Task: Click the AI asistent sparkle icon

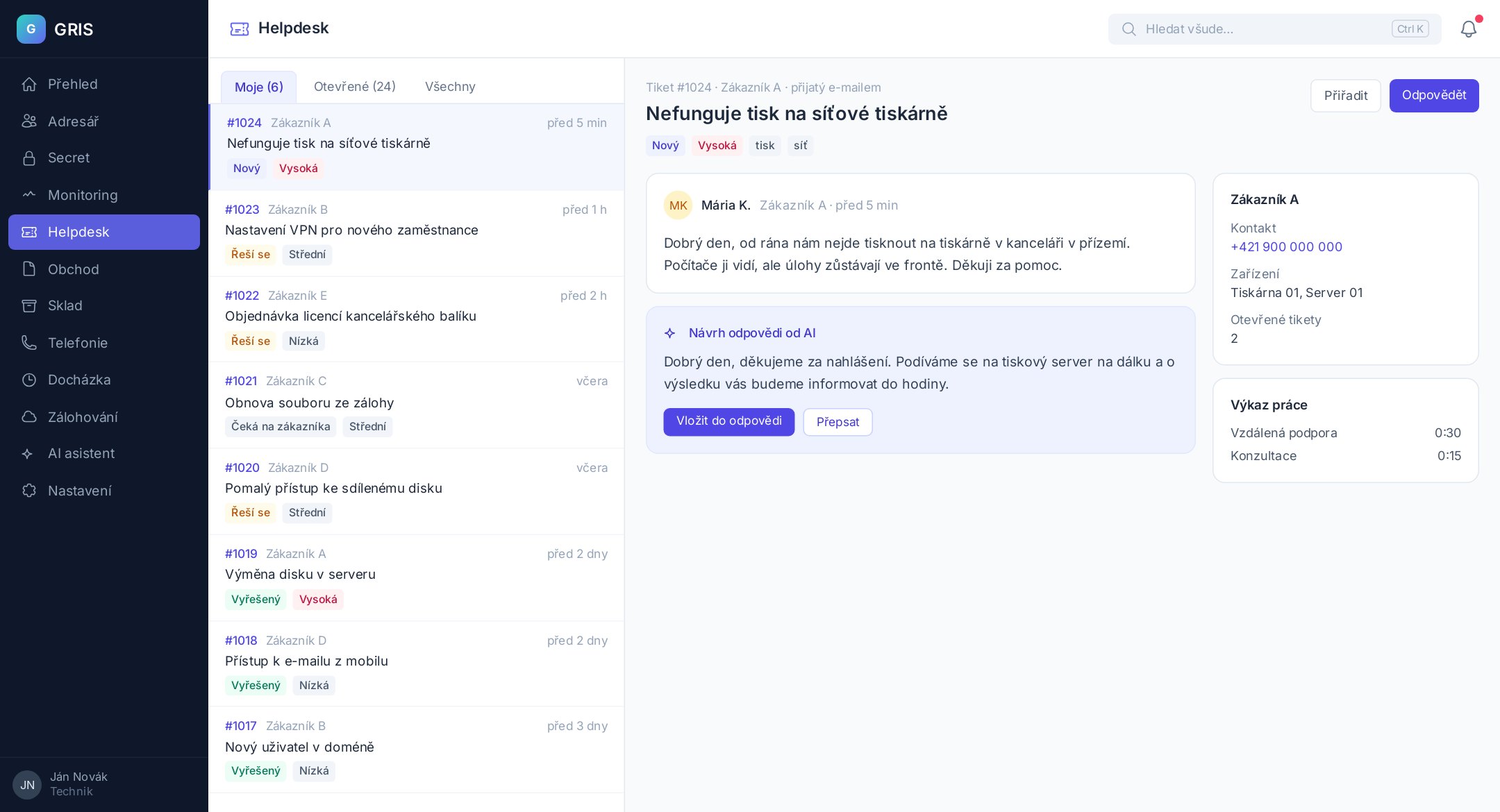Action: click(28, 453)
